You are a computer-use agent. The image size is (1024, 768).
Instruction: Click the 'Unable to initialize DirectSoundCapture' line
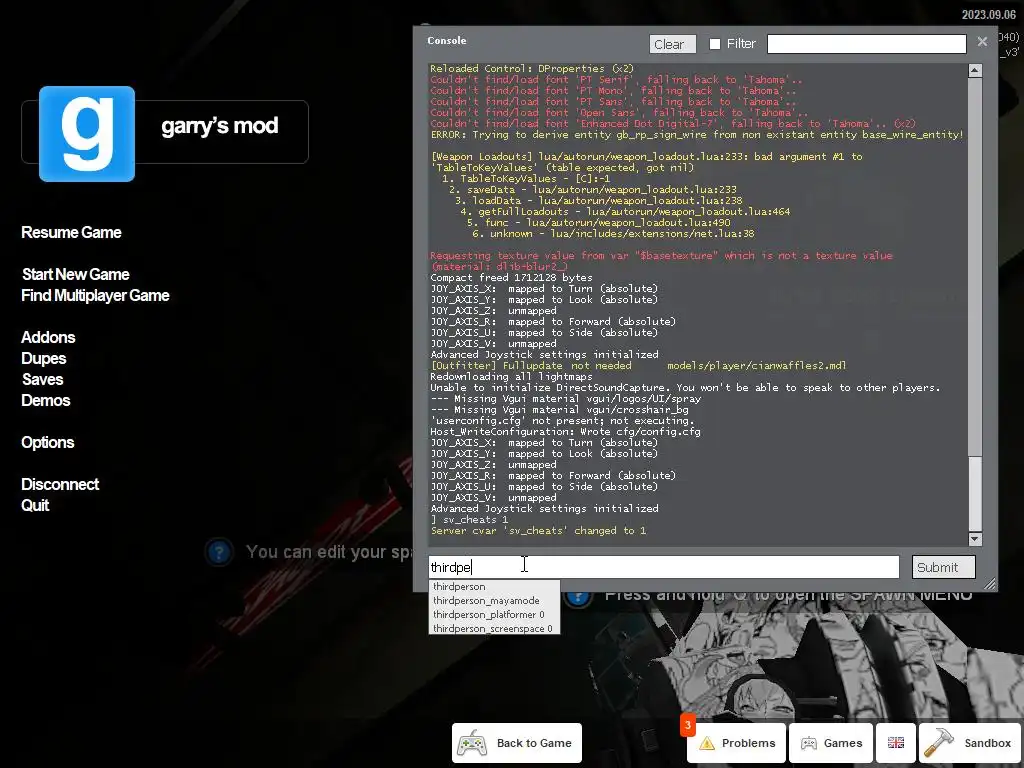[685, 388]
